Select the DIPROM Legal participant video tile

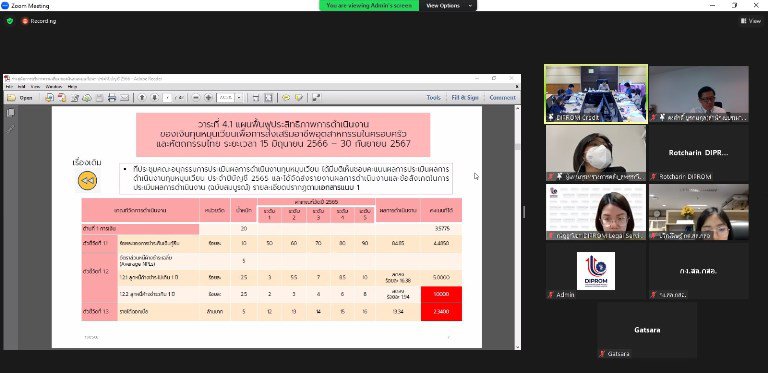[596, 212]
